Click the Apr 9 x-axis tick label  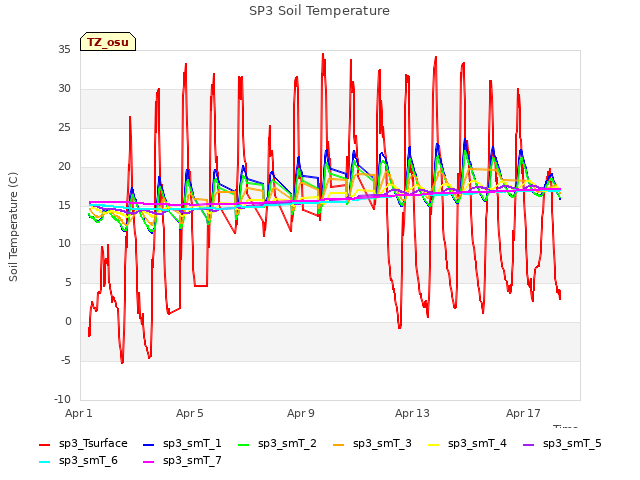(301, 413)
